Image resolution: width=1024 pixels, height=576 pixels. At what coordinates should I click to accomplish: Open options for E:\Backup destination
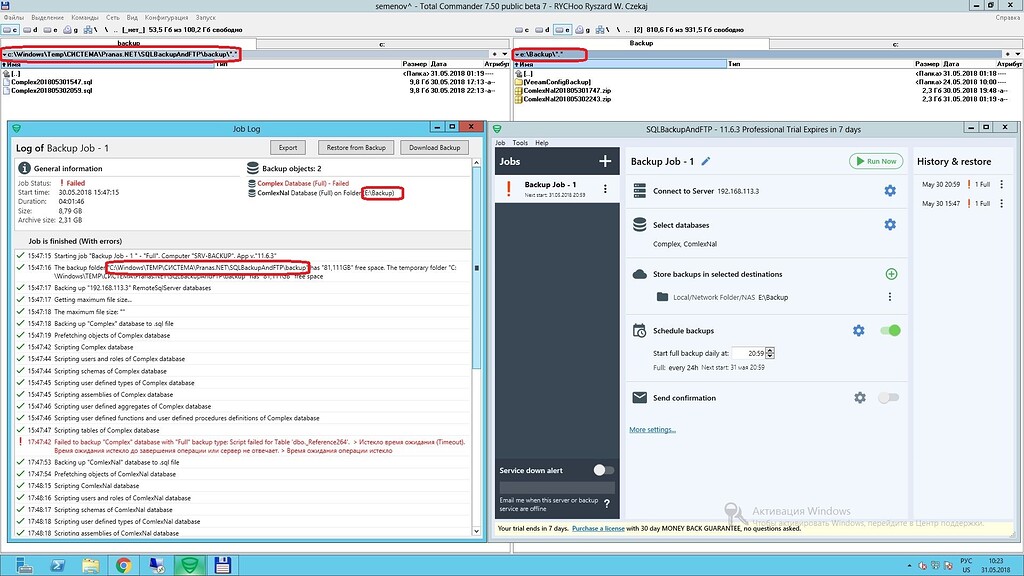click(x=890, y=297)
